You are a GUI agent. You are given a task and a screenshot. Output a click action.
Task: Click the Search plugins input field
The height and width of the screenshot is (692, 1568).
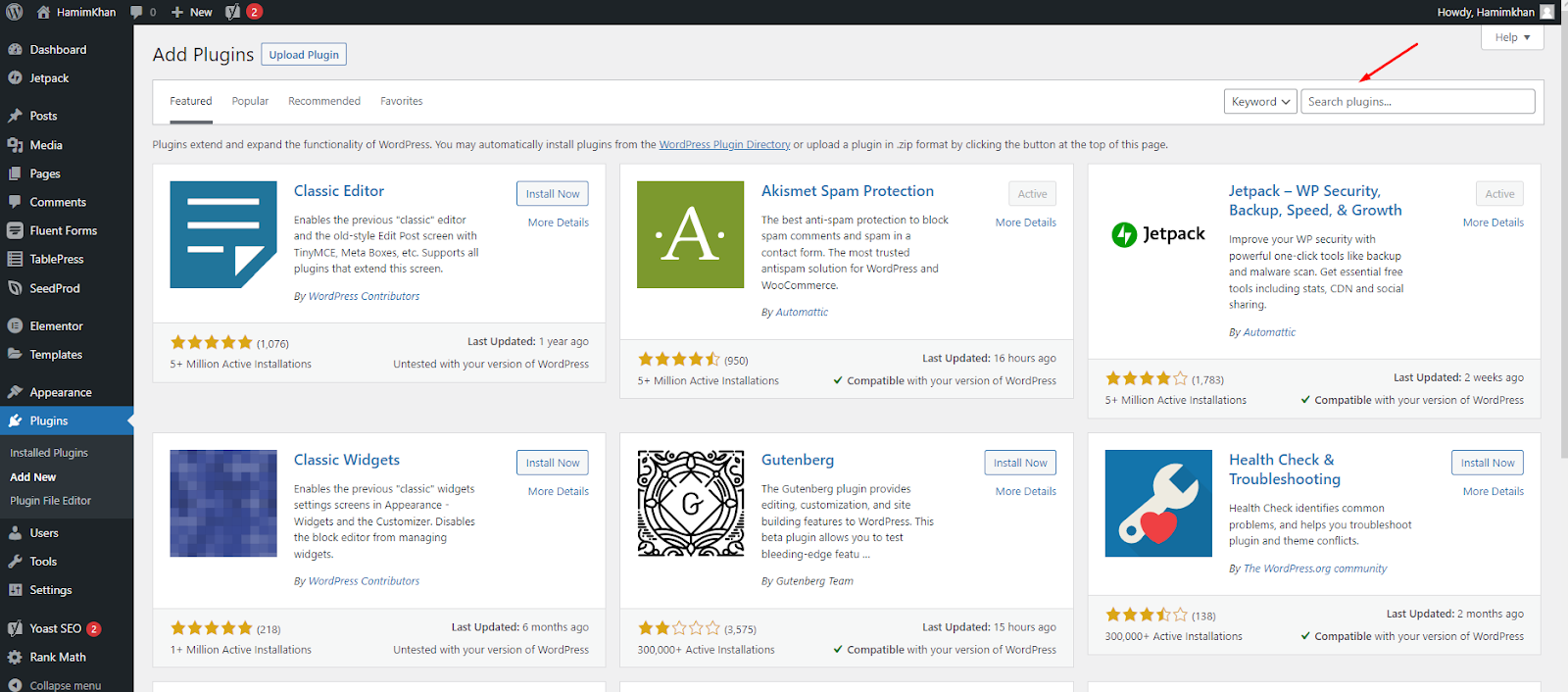tap(1417, 102)
